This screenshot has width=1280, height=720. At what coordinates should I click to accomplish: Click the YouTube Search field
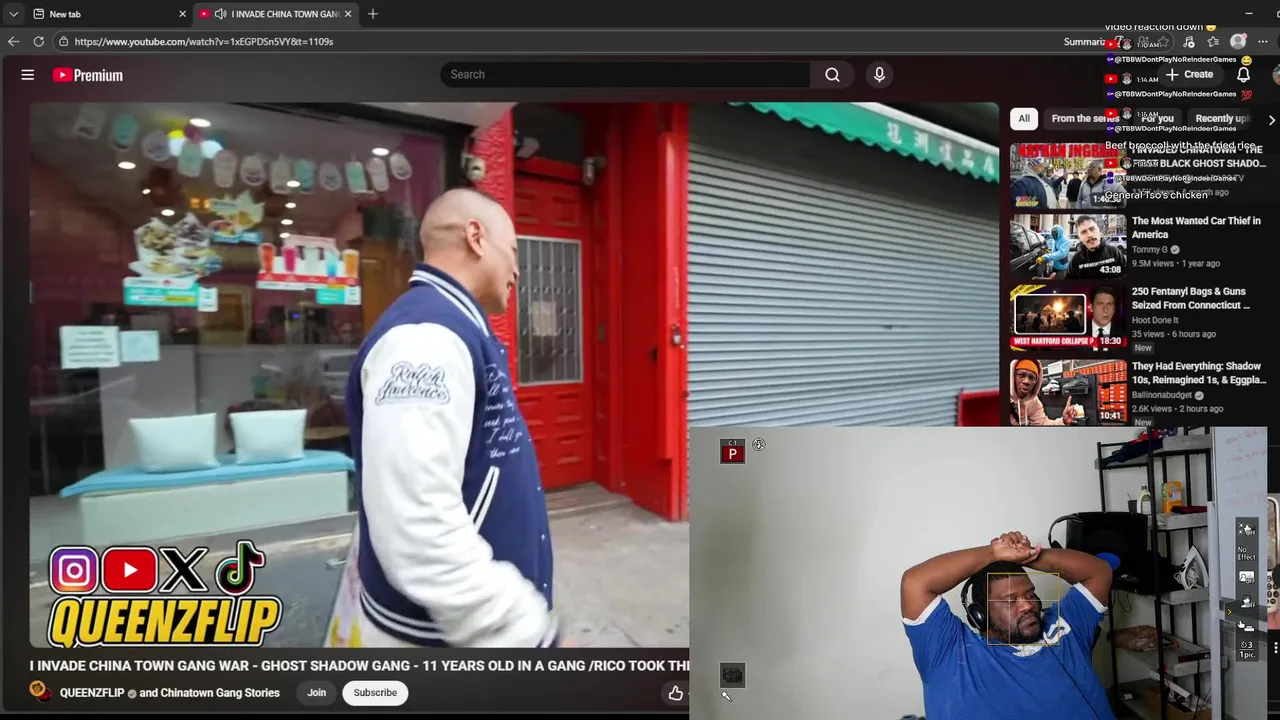[x=625, y=75]
